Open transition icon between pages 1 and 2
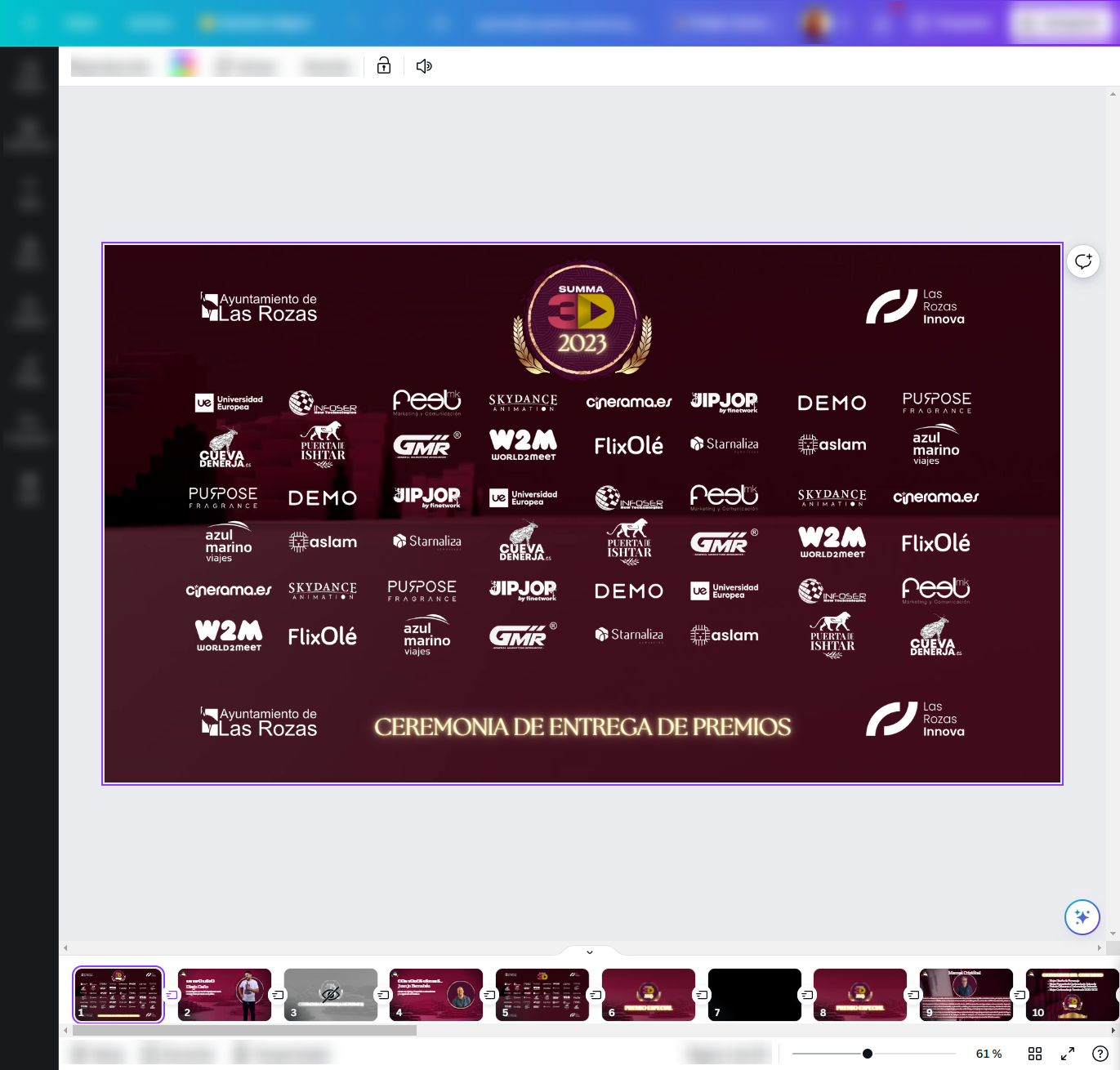This screenshot has width=1120, height=1070. (172, 995)
